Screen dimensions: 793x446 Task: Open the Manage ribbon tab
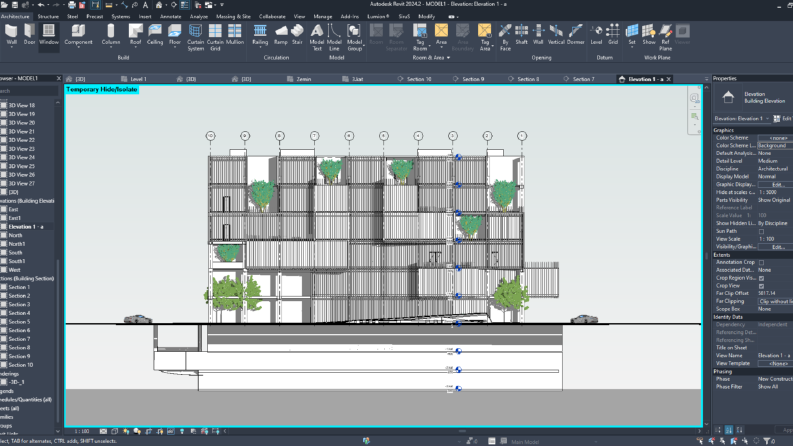click(322, 16)
